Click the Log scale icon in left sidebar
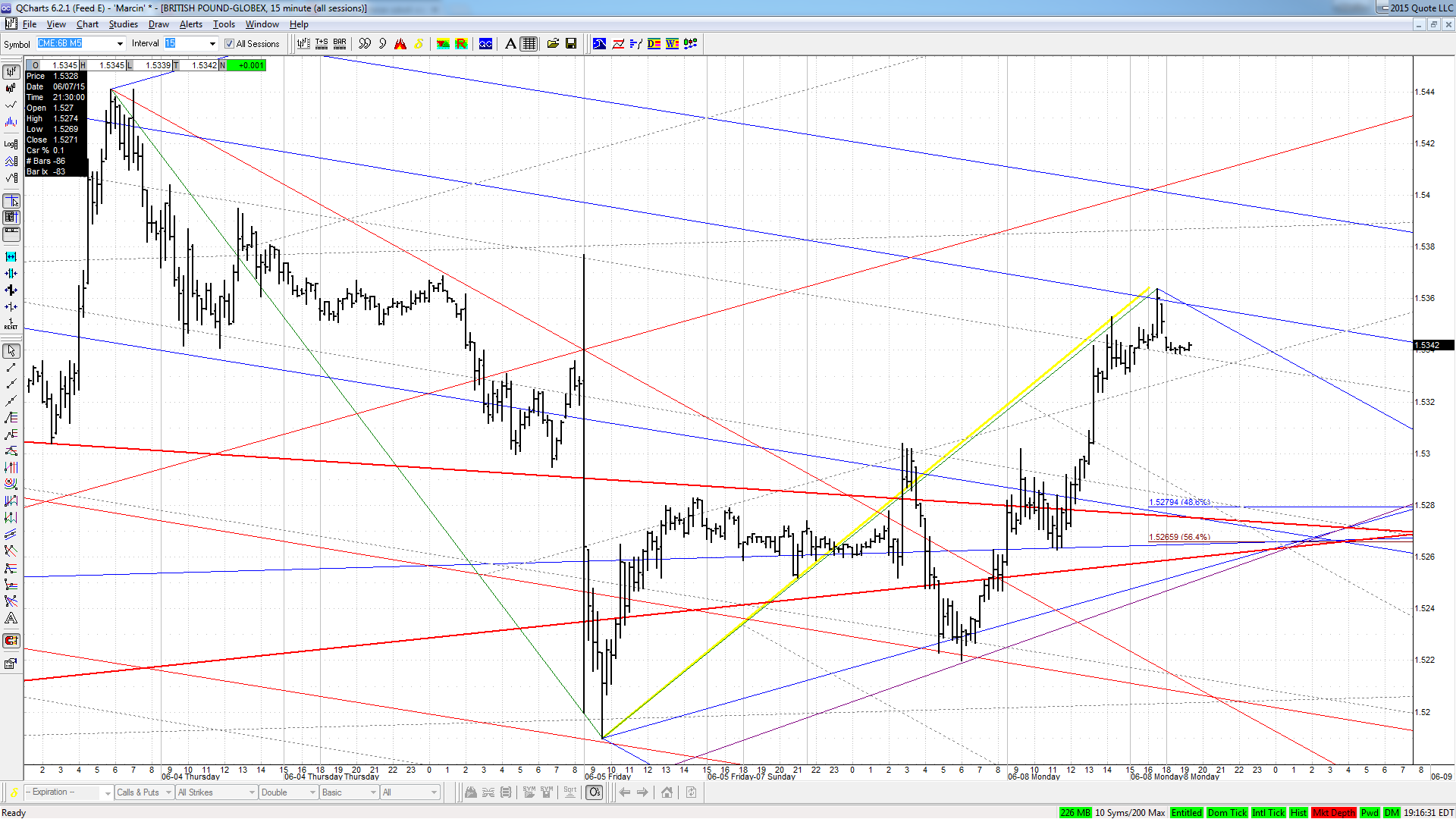 [x=11, y=144]
